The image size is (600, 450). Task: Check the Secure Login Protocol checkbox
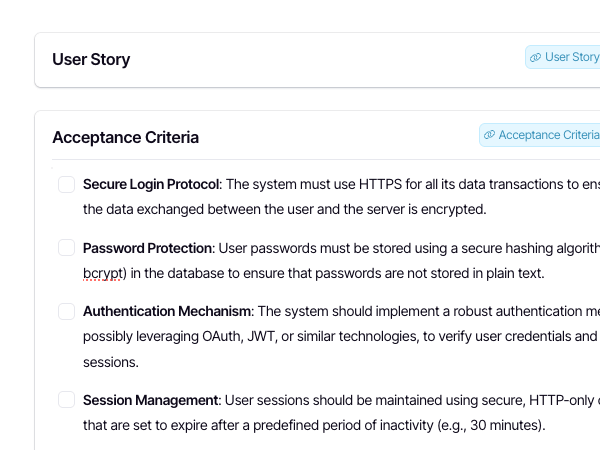[x=67, y=184]
